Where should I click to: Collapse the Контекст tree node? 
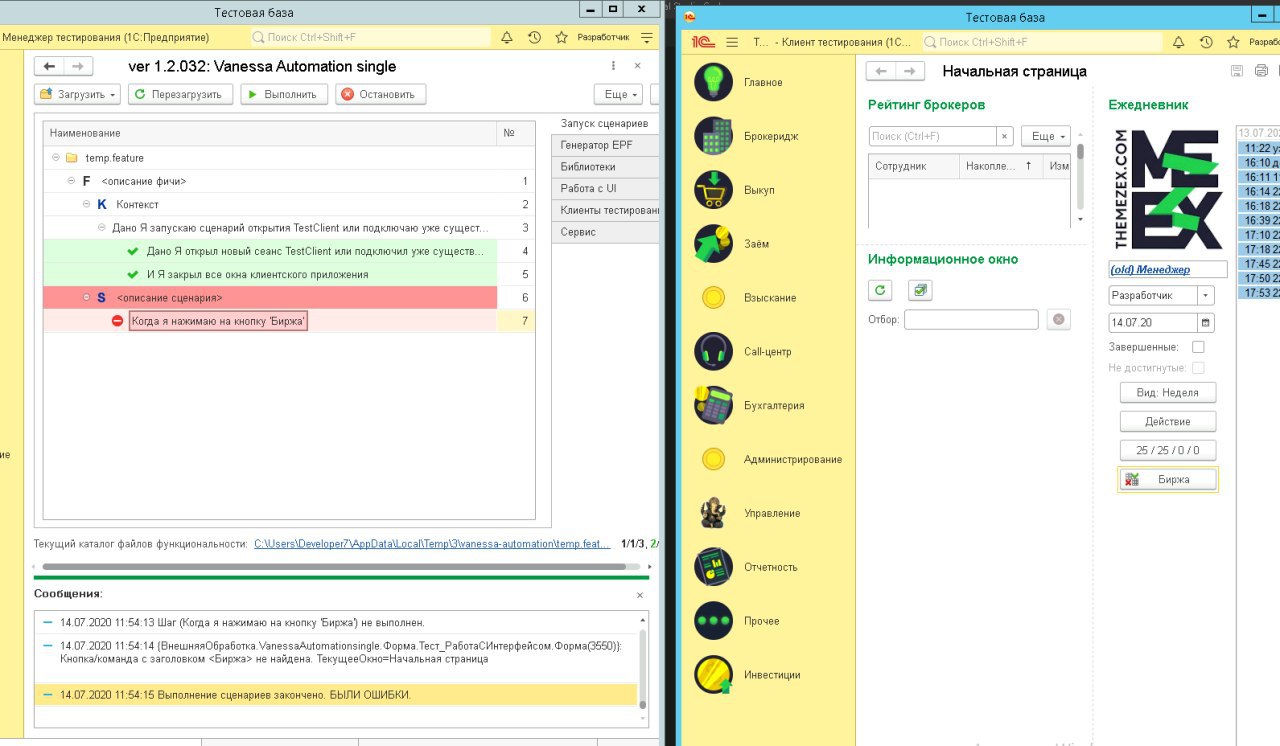86,205
